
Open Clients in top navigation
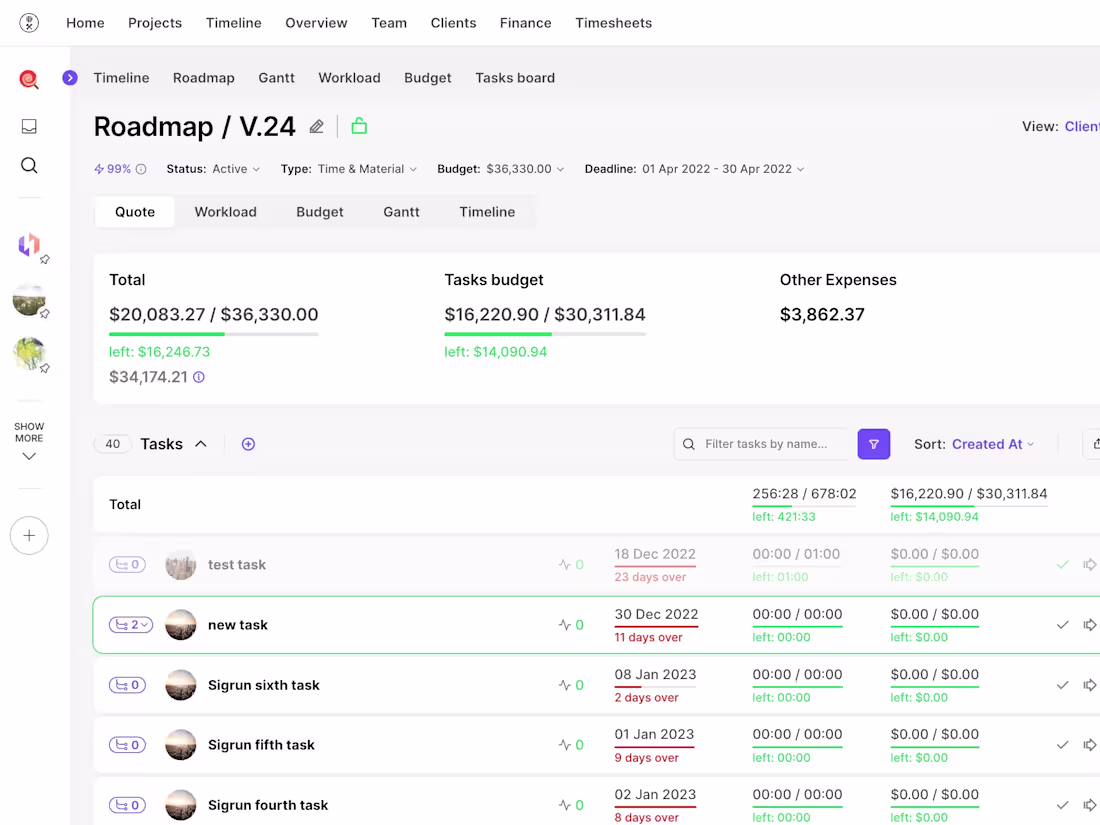tap(453, 23)
